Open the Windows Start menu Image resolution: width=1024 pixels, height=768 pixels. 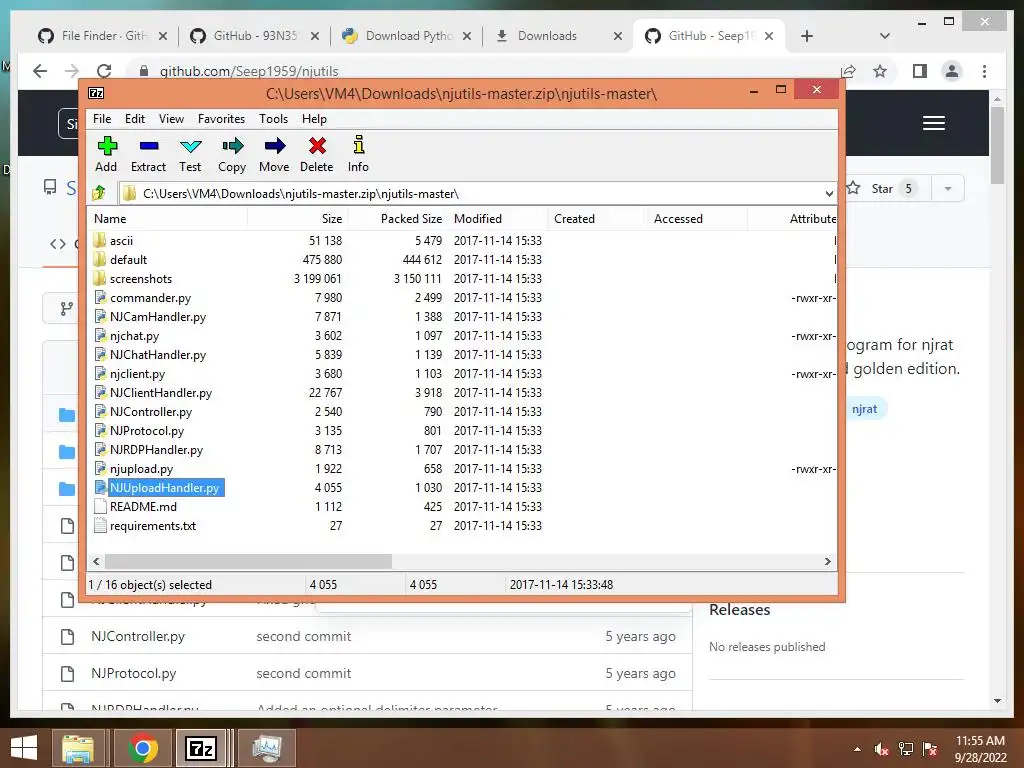(x=24, y=748)
